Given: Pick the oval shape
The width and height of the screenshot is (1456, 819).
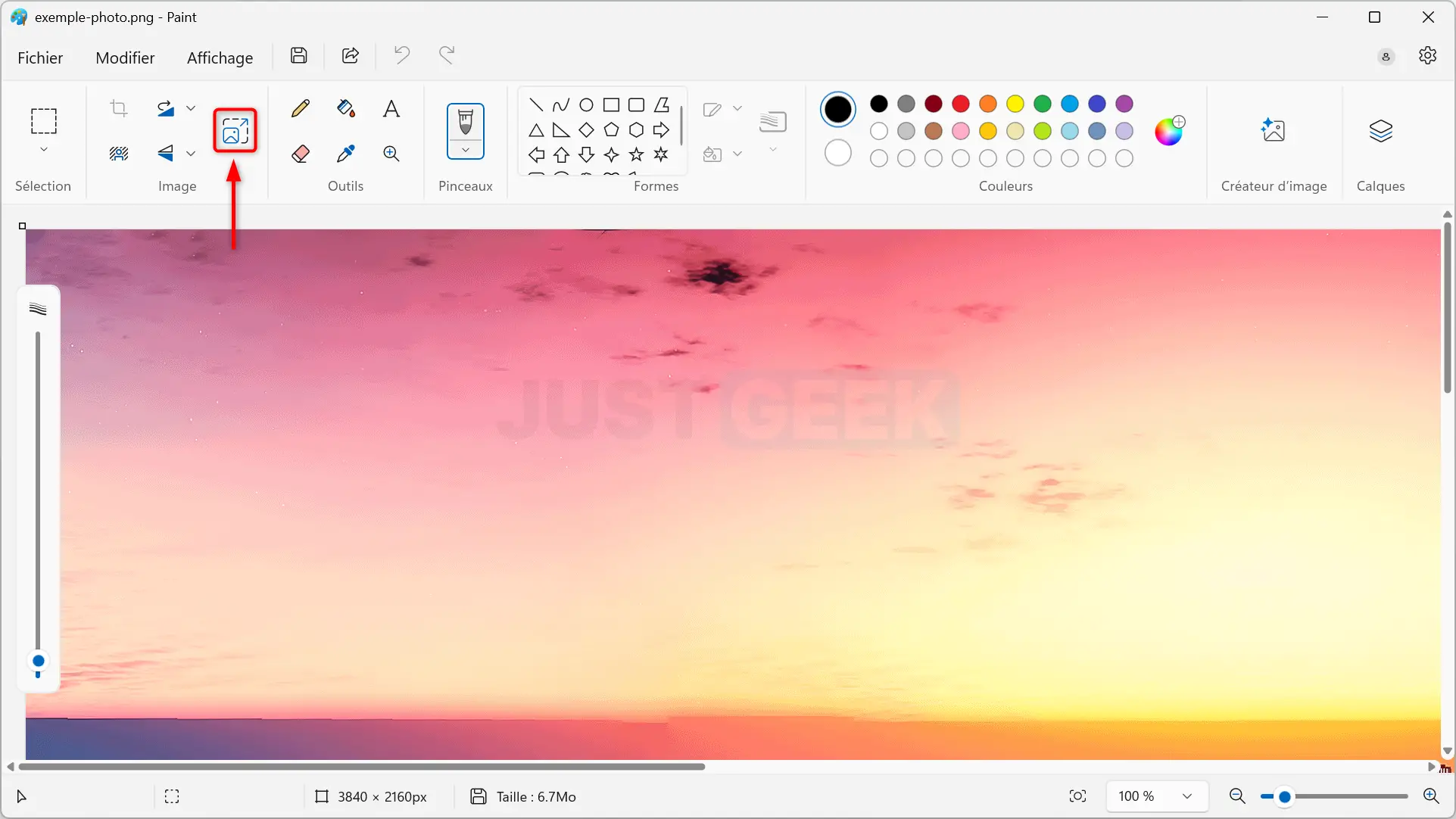Looking at the screenshot, I should pos(586,105).
